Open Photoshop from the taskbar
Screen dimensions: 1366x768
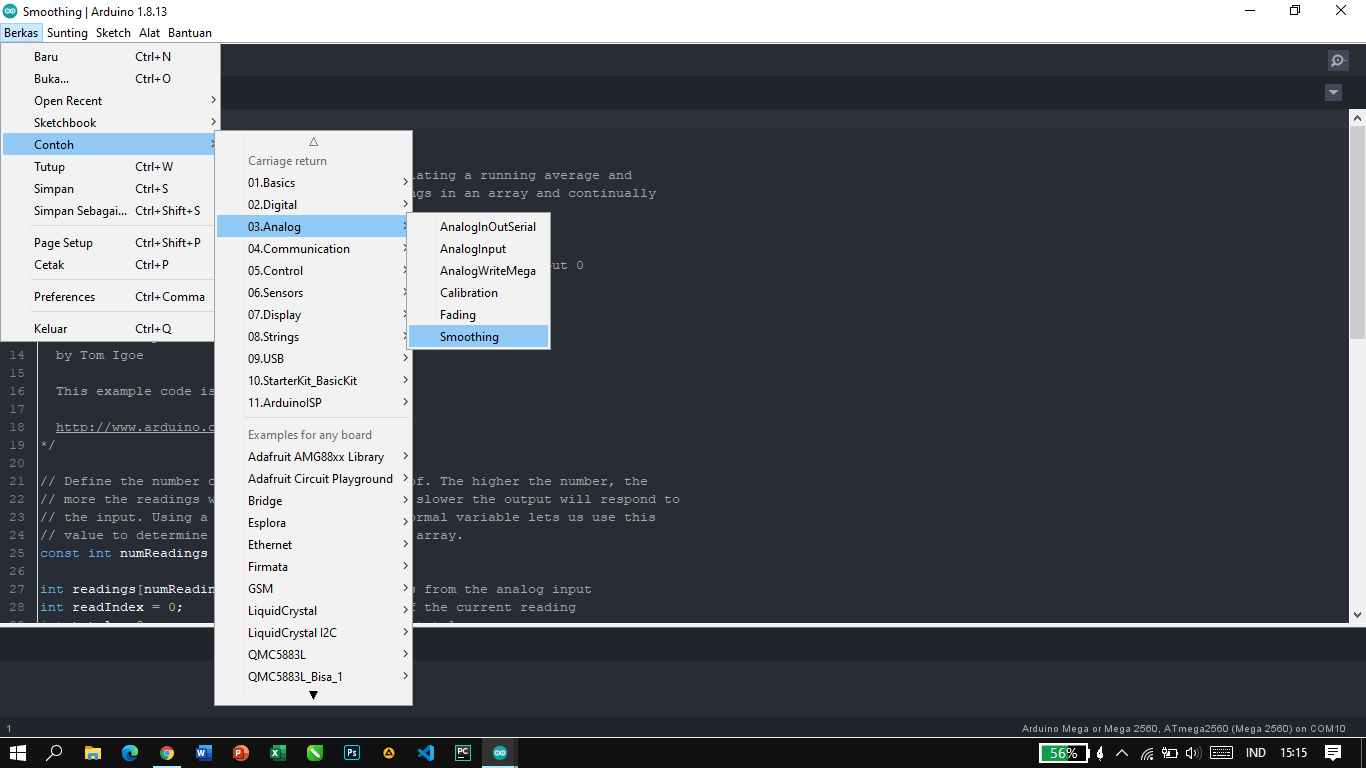(352, 753)
